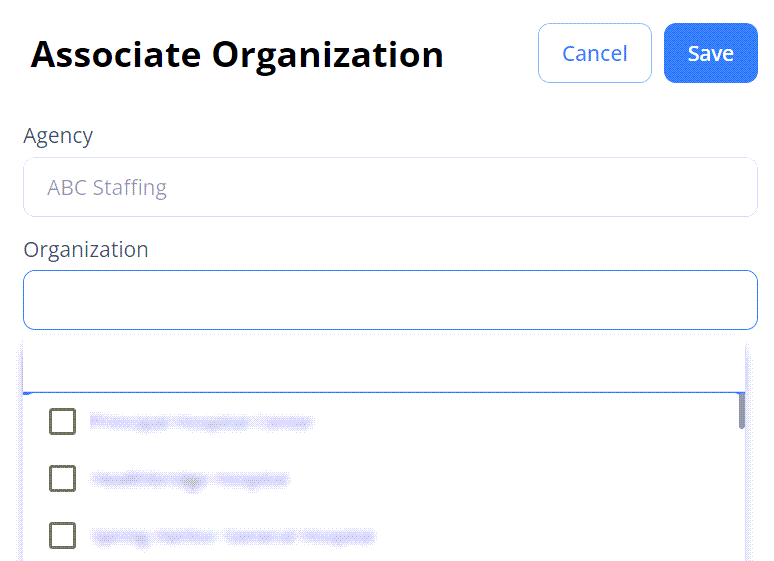774x561 pixels.
Task: Click the "Organization" field label
Action: [x=86, y=250]
